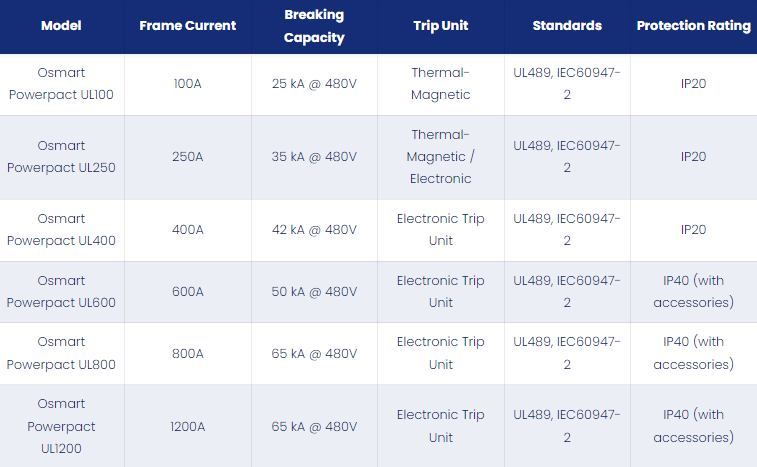Select the Thermal-Magnetic / Electronic trip unit cell
This screenshot has width=757, height=467.
441,156
